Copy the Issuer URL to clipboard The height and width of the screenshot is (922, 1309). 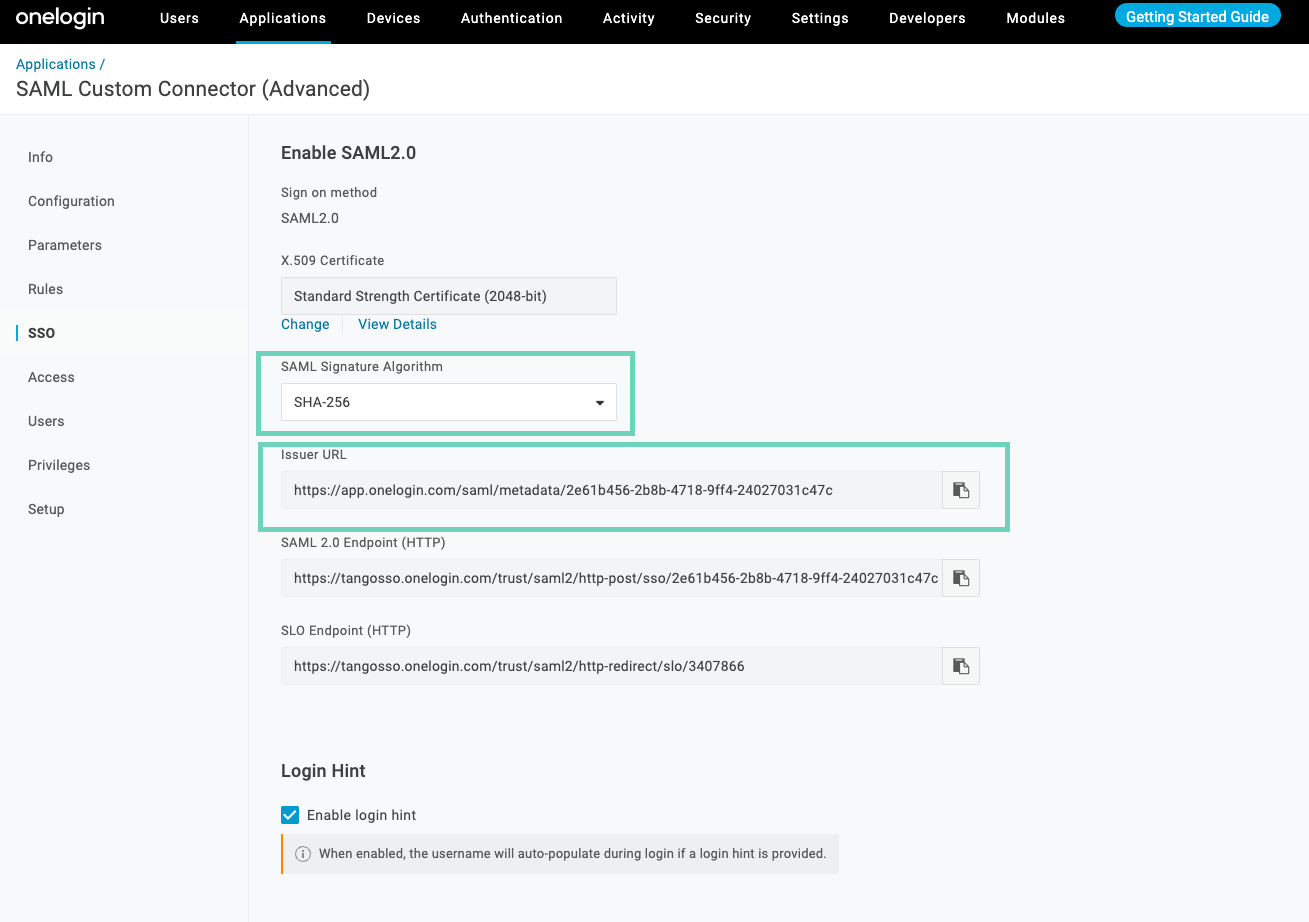coord(960,490)
